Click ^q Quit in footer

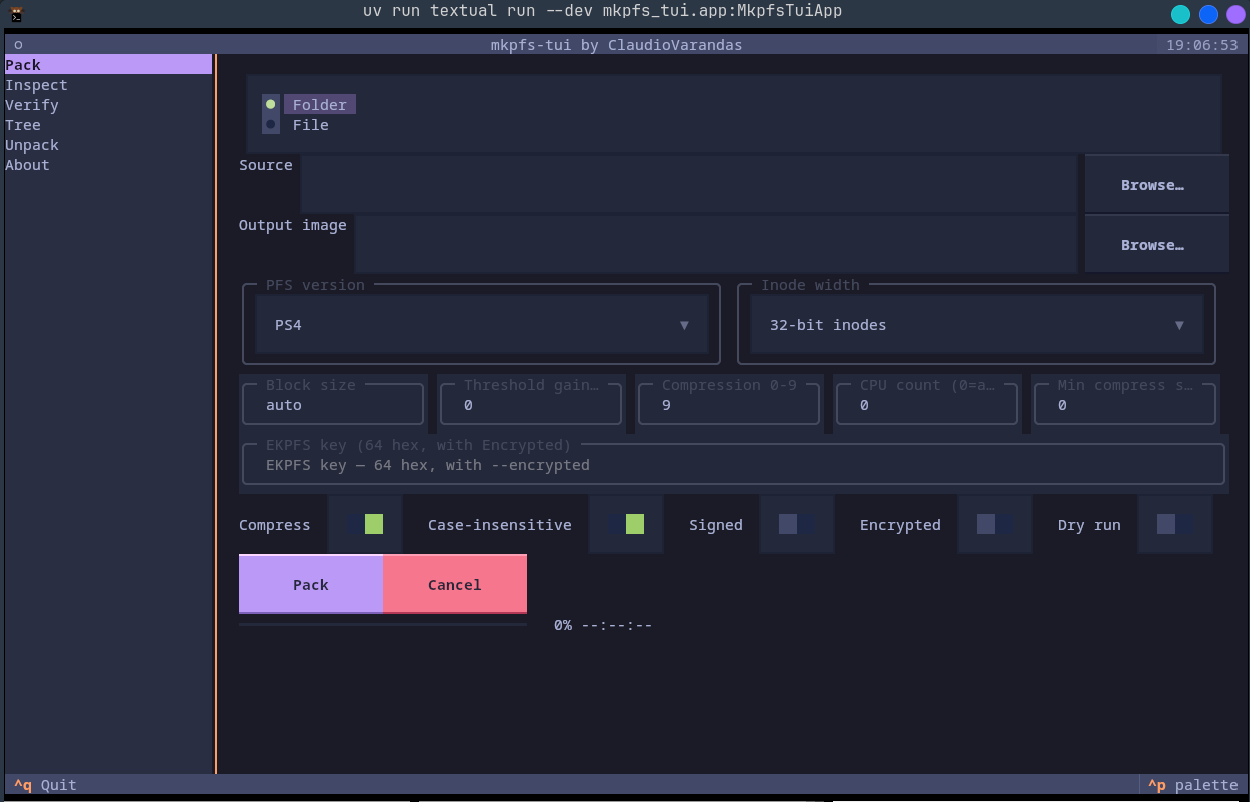click(45, 785)
